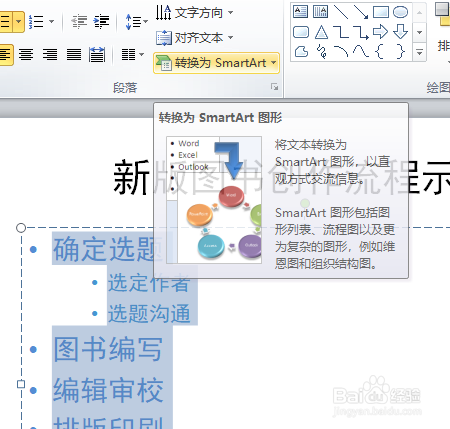Select the down arrow shape
The image size is (450, 429).
point(400,32)
